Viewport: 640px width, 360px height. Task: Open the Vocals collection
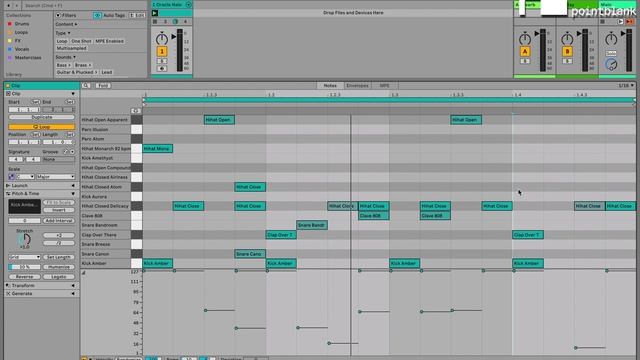coord(22,49)
